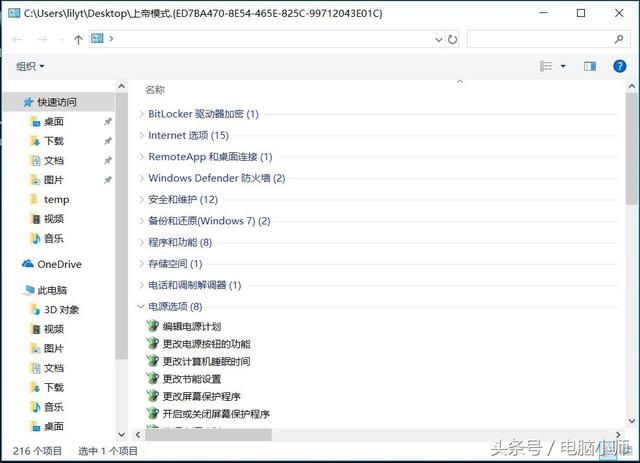This screenshot has height=463, width=640.
Task: Toggle the preview pane
Action: coord(590,66)
